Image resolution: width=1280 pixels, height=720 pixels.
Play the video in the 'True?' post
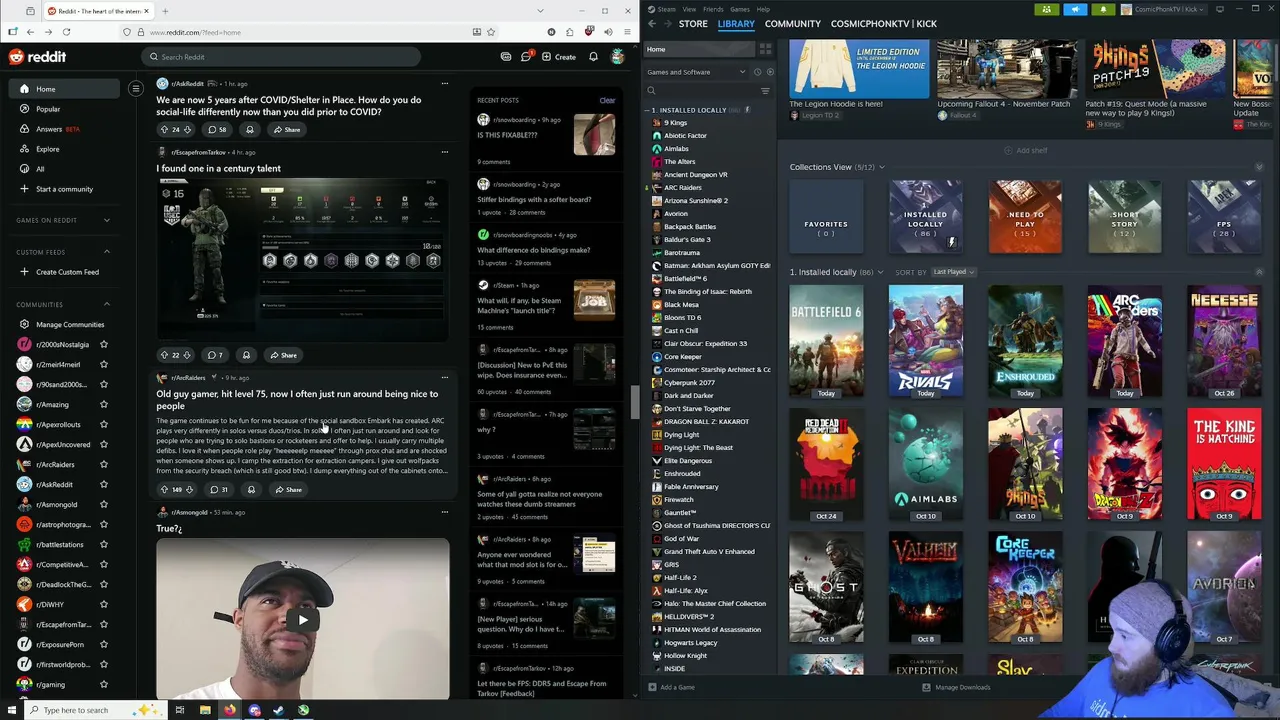(x=302, y=619)
